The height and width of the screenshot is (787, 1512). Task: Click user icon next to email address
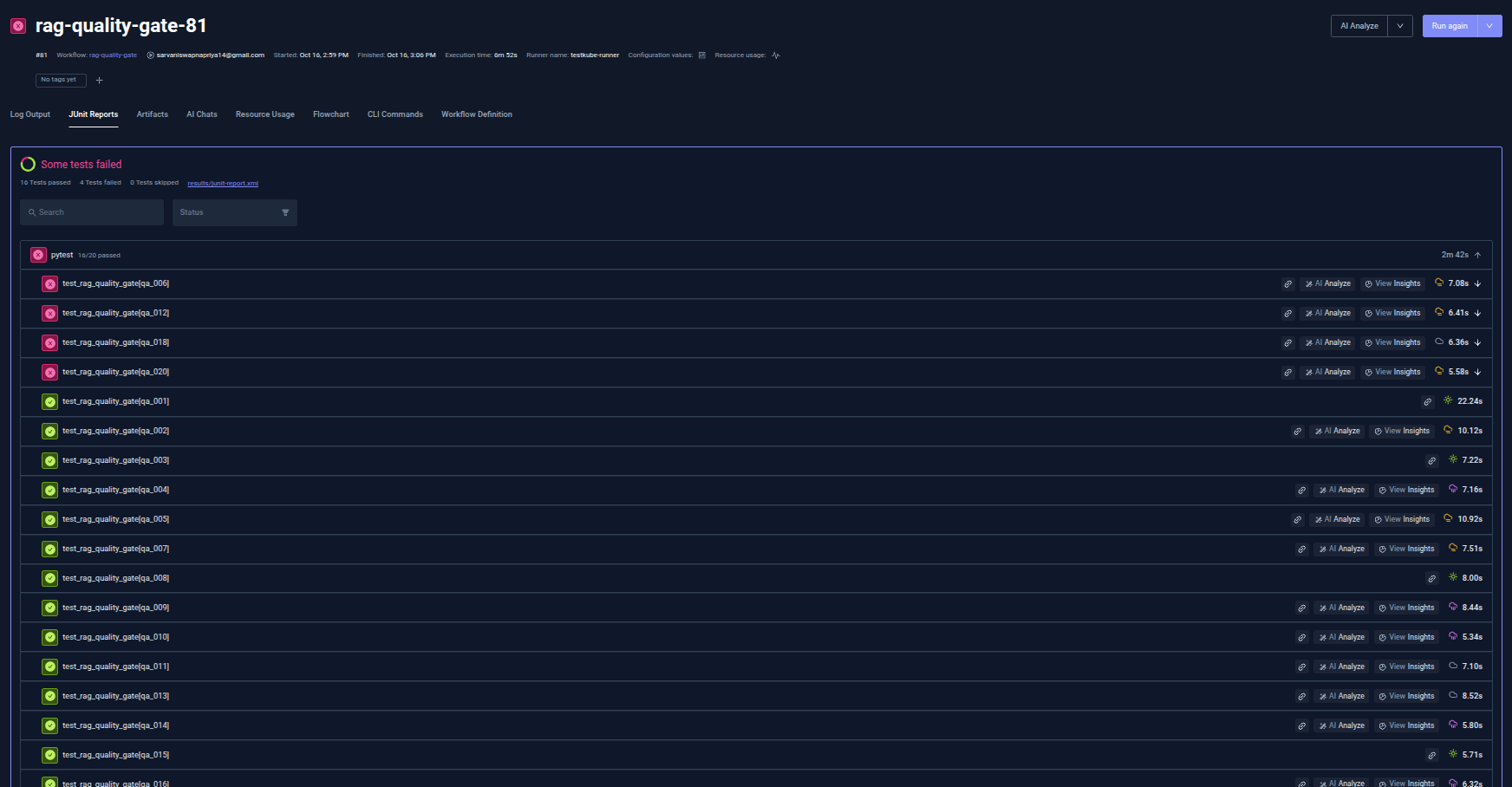[x=150, y=55]
